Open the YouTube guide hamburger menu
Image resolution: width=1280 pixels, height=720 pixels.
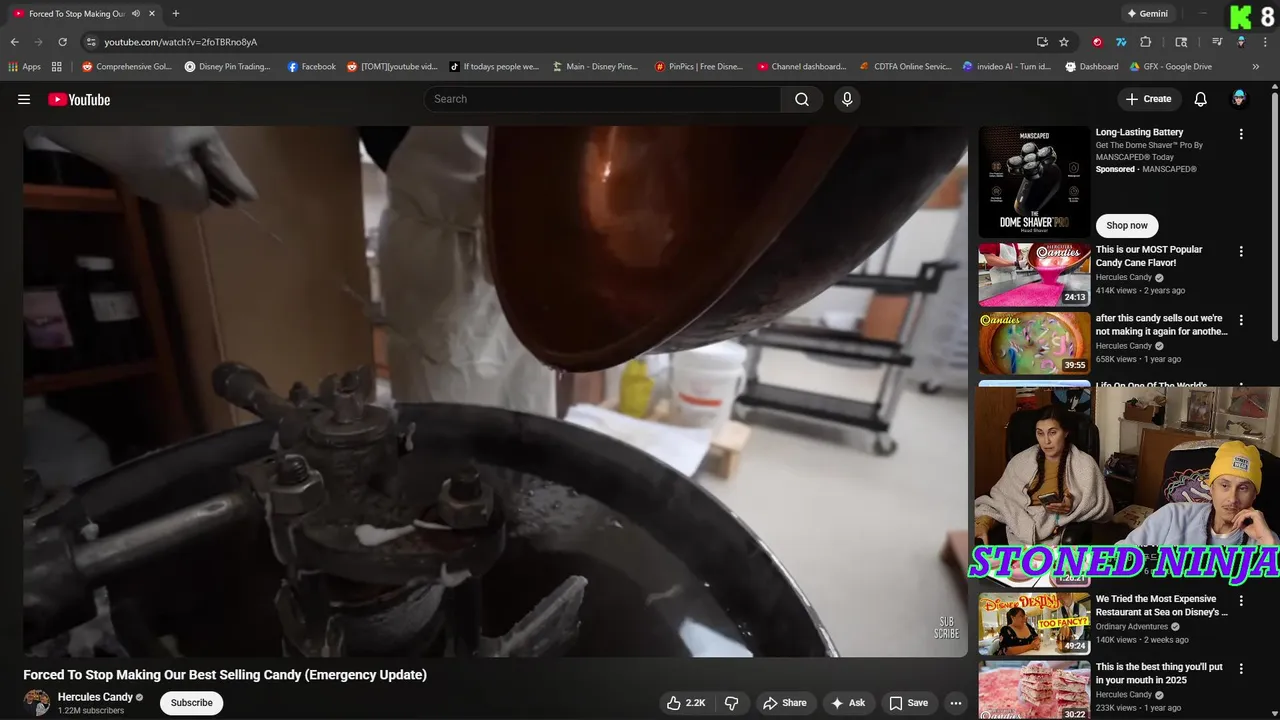coord(24,99)
